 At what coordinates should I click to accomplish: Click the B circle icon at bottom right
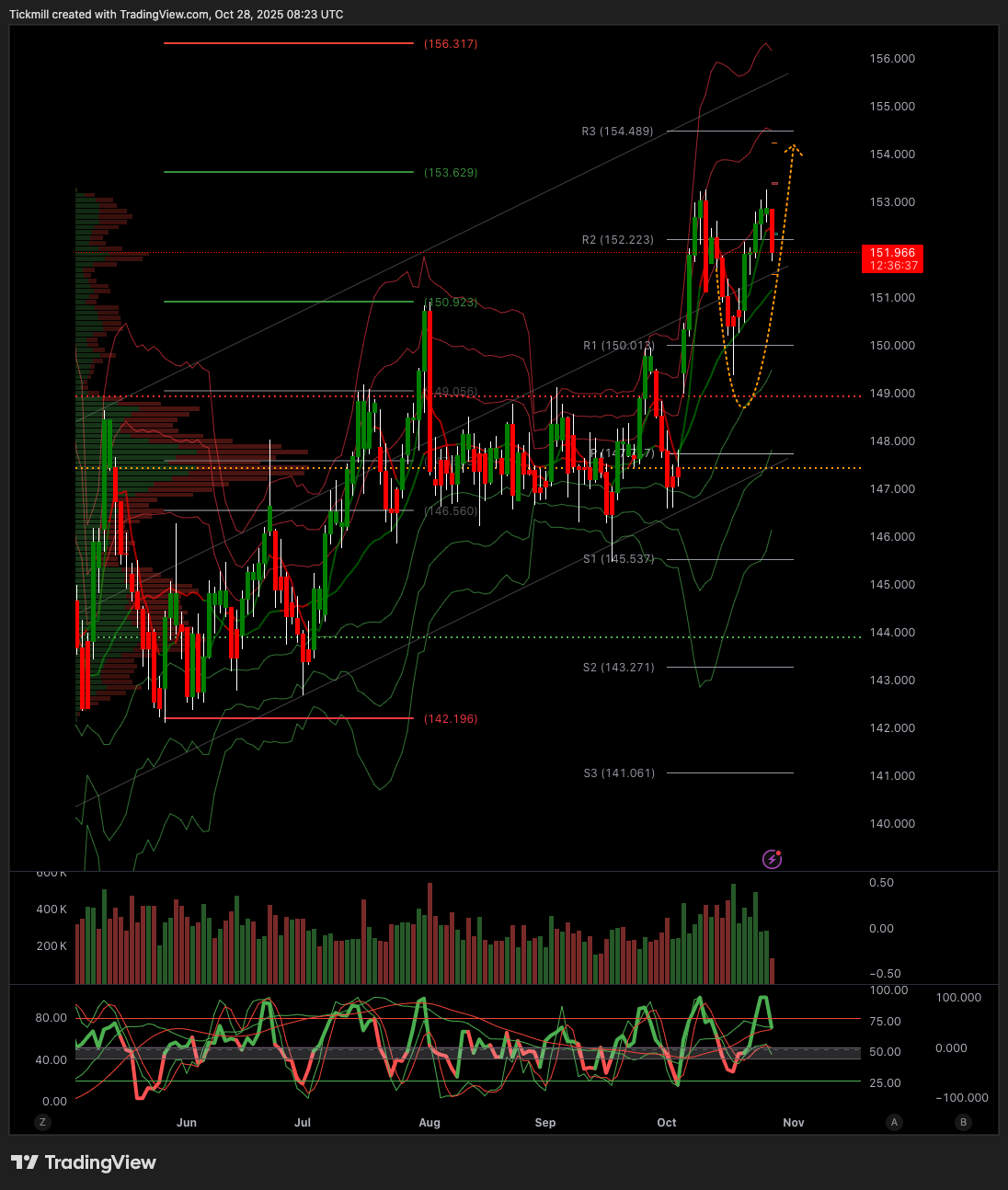point(963,1122)
